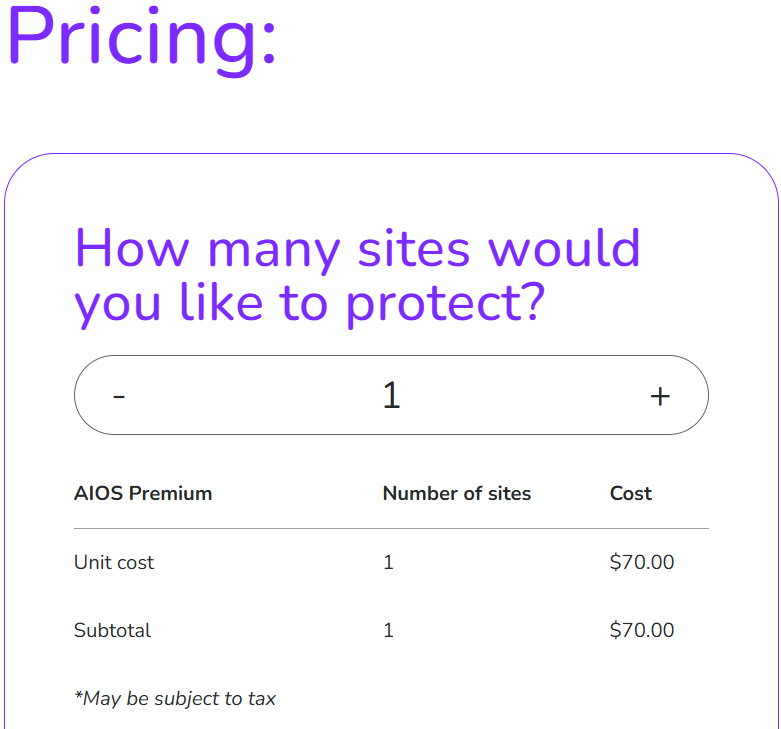
Task: Click empty stepper space between minus and quantity
Action: pos(250,396)
